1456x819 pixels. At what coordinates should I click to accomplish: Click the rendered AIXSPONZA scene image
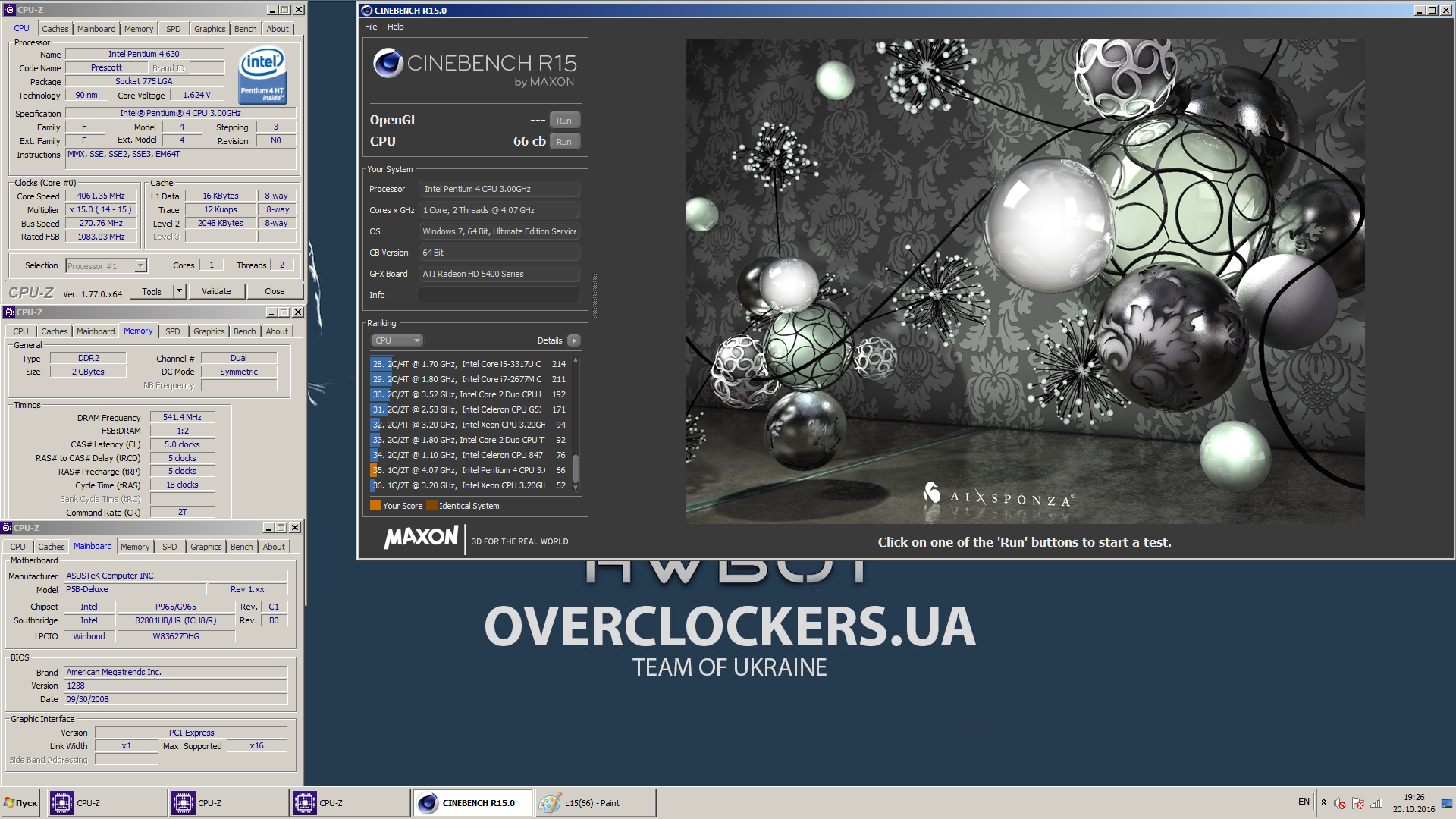pyautogui.click(x=1025, y=281)
